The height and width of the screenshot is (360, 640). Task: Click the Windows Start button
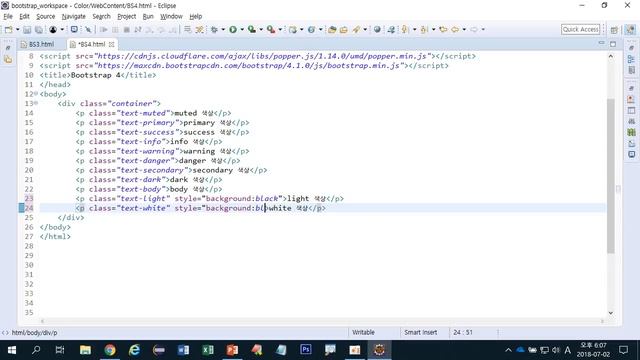click(x=12, y=350)
